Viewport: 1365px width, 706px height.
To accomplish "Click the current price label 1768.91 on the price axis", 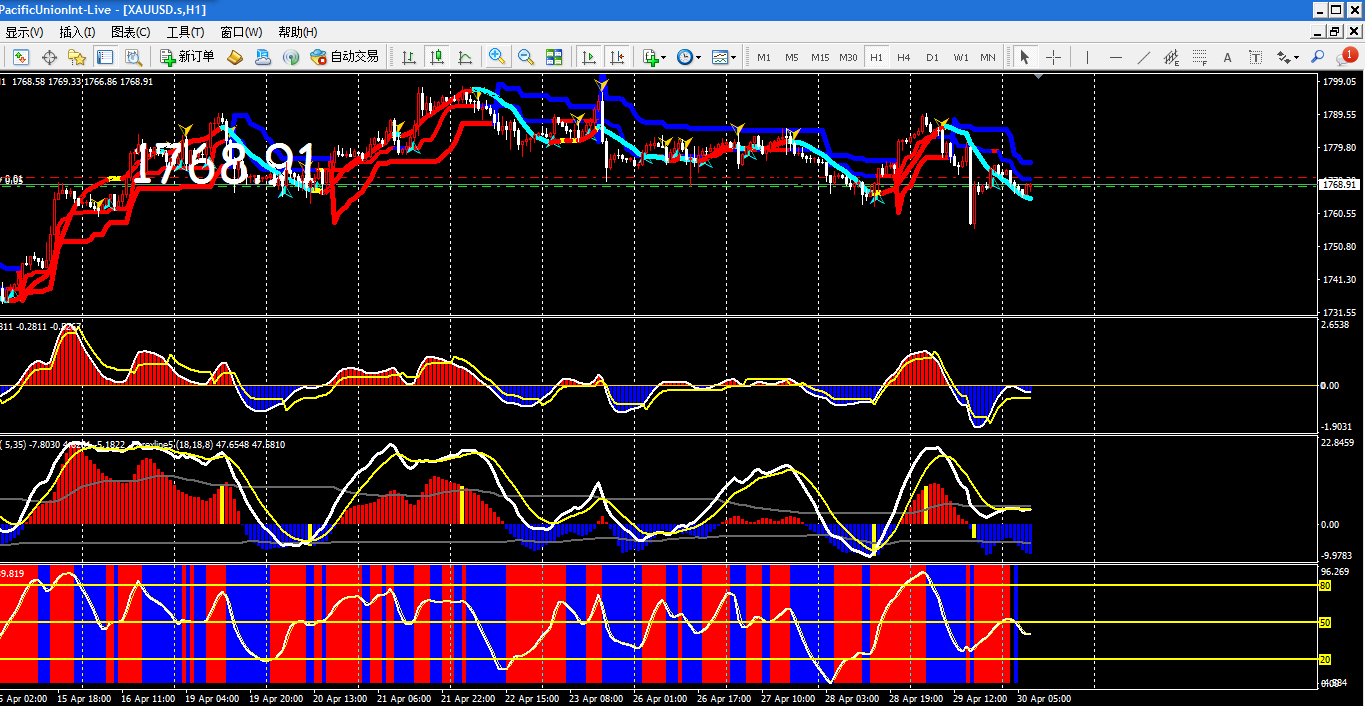I will (x=1338, y=184).
